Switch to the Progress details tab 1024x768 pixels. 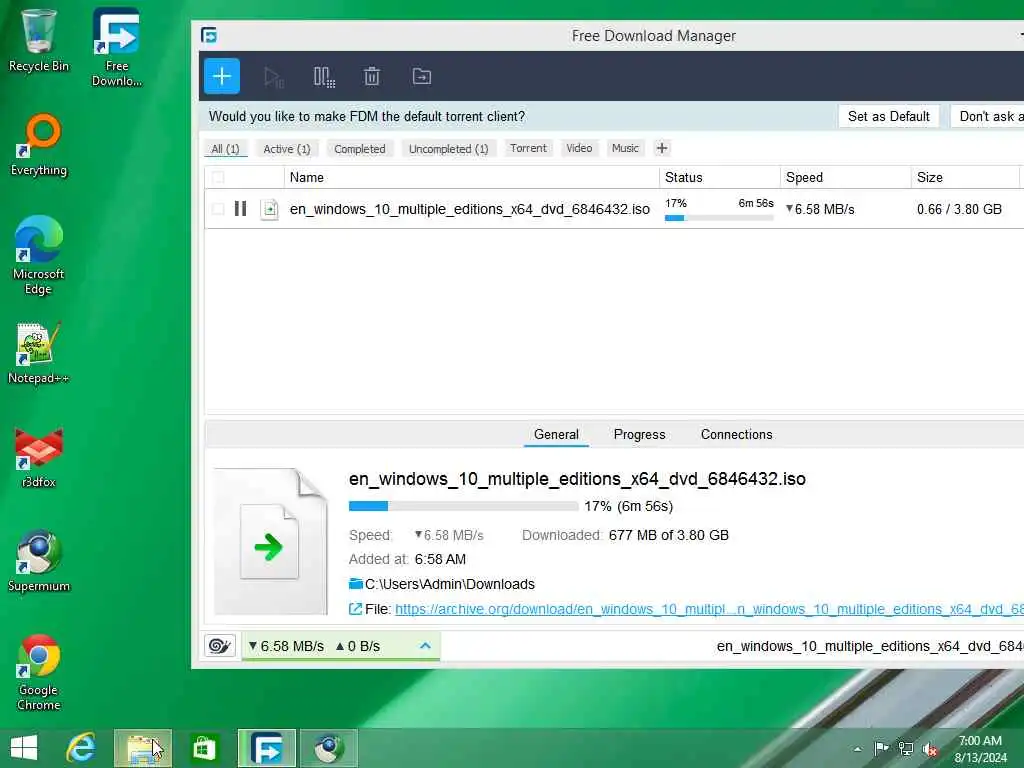639,434
